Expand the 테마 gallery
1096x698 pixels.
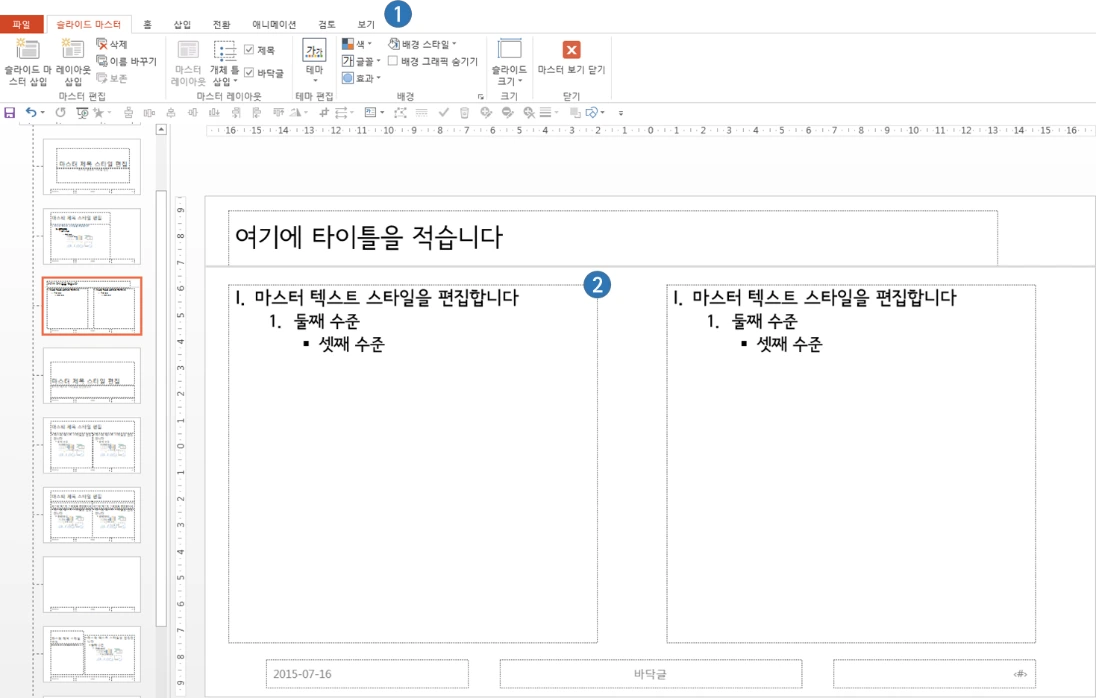click(315, 61)
